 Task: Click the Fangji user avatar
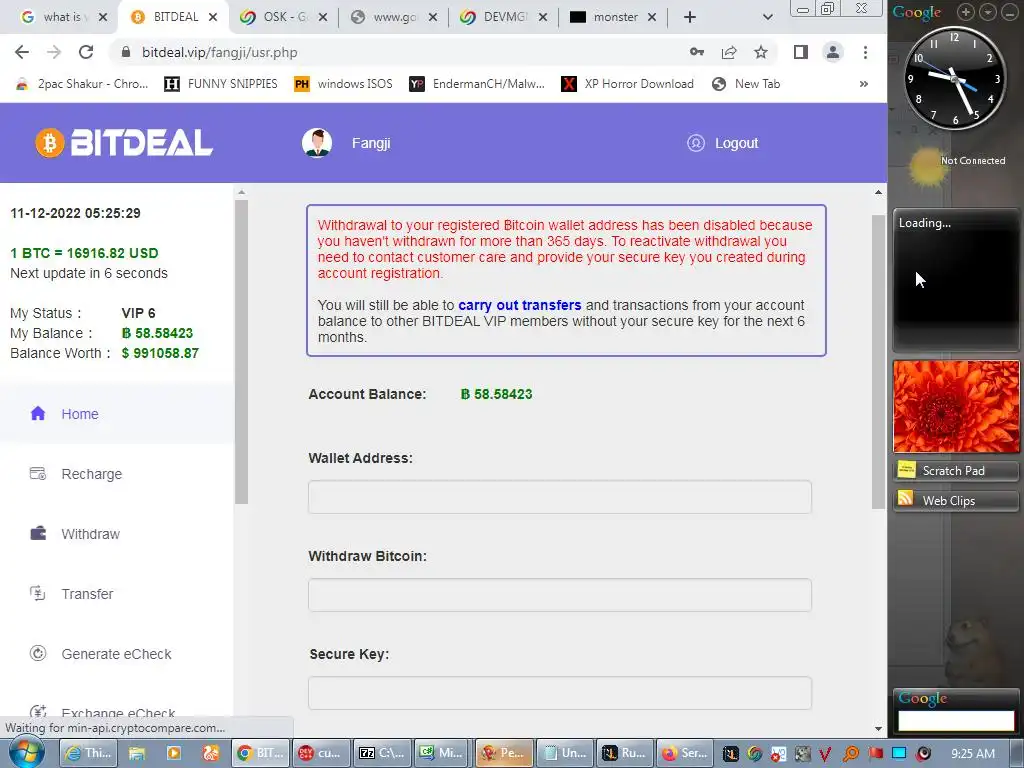pyautogui.click(x=317, y=143)
